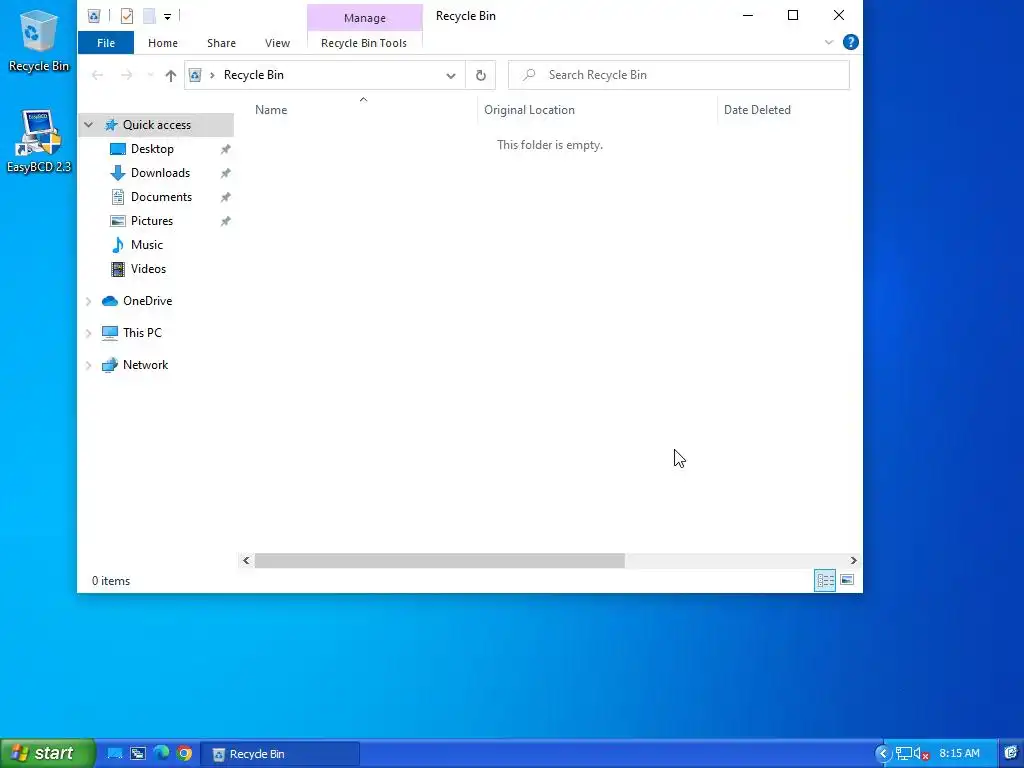
Task: Click Recycle Bin taskbar window button
Action: coord(280,754)
